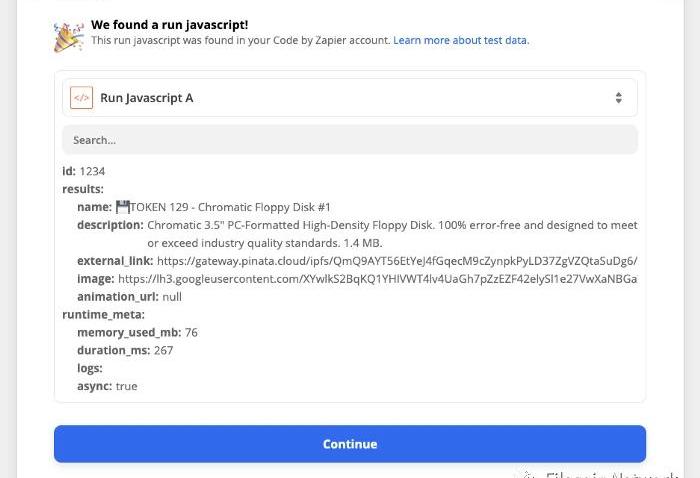Select the image googleusercontent URL
The height and width of the screenshot is (478, 700).
[x=377, y=279]
